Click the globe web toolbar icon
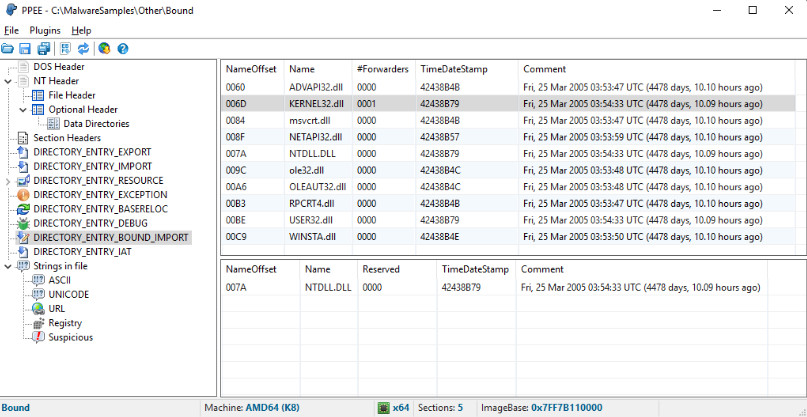This screenshot has height=417, width=807. pos(104,49)
